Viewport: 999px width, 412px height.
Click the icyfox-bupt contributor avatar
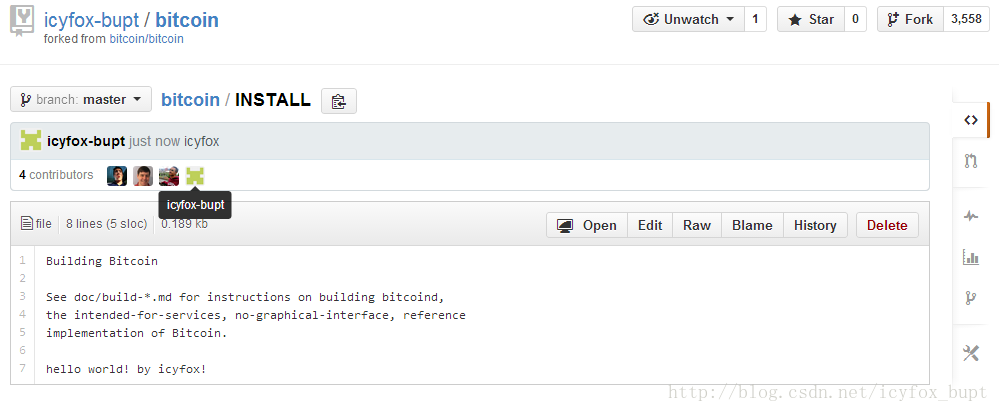195,176
